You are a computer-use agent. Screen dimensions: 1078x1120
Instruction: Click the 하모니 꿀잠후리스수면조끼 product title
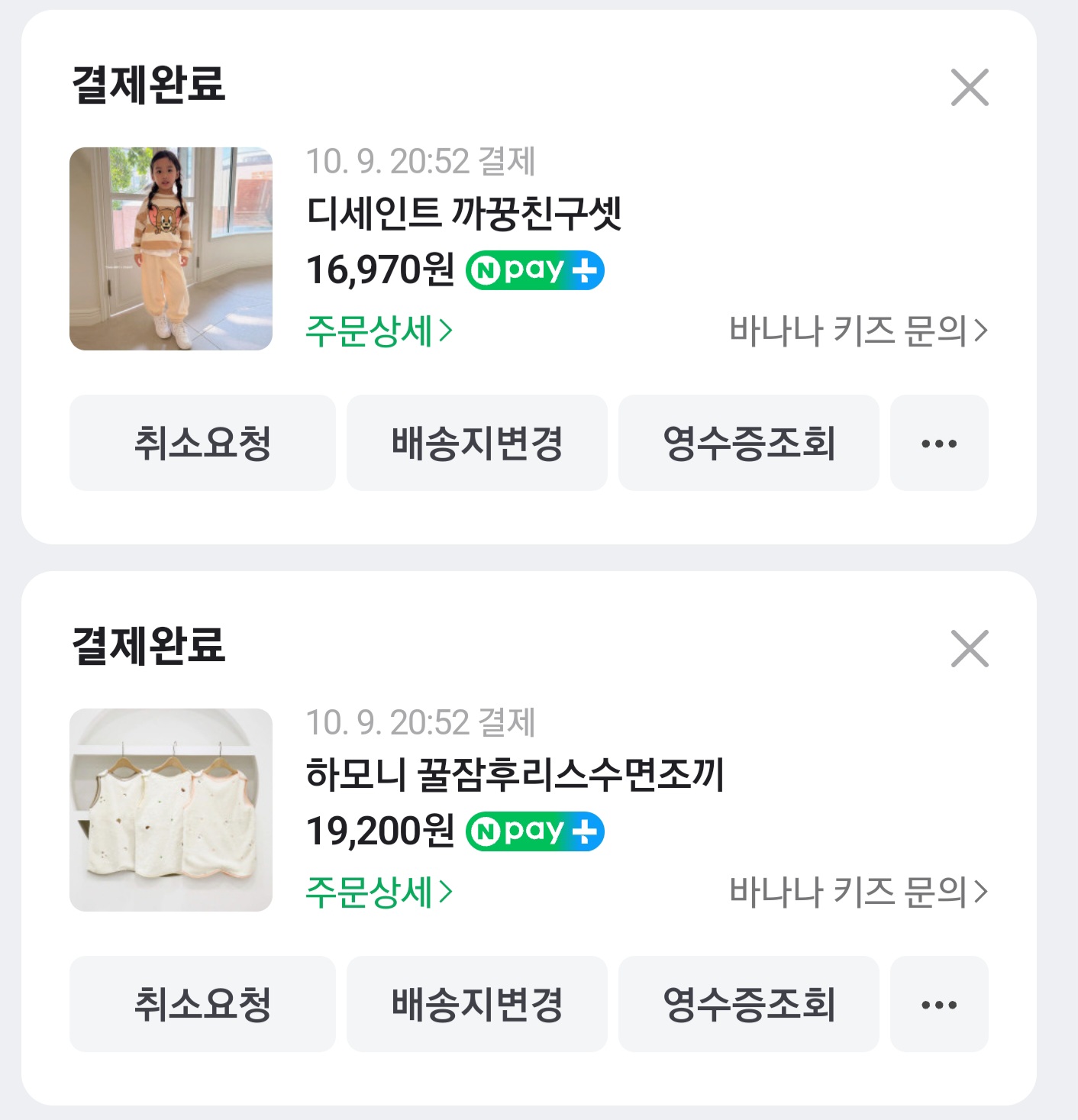[x=515, y=774]
